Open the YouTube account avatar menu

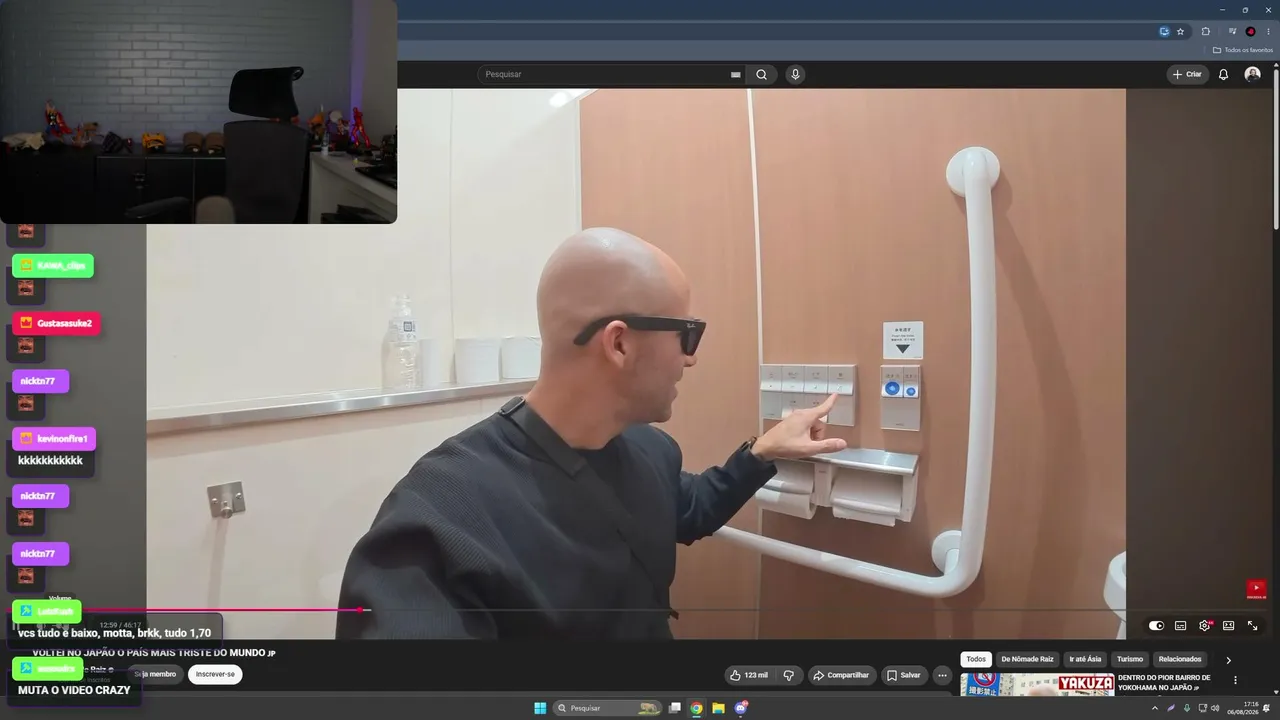(1252, 74)
